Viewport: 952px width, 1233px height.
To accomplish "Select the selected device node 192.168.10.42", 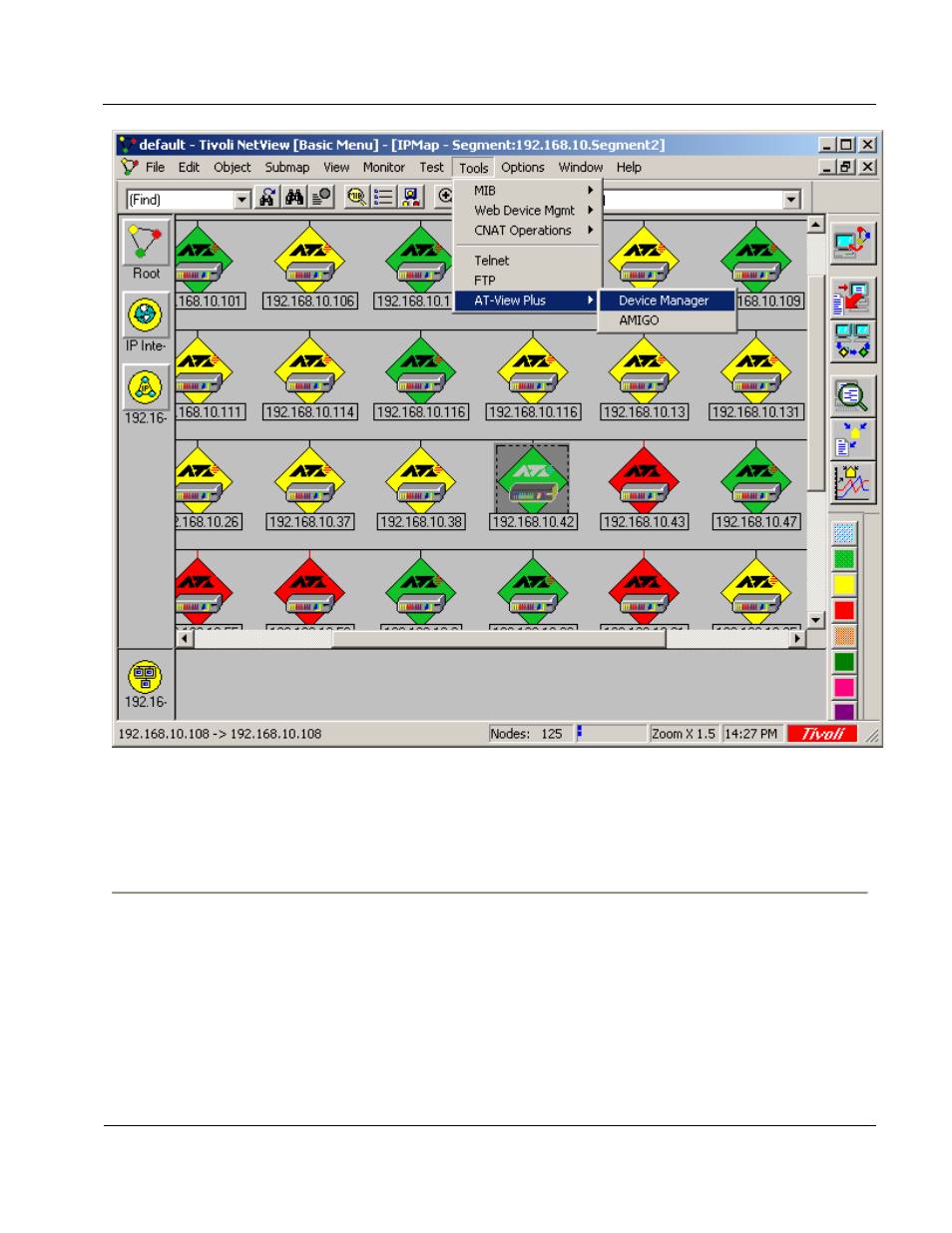I will [x=533, y=488].
